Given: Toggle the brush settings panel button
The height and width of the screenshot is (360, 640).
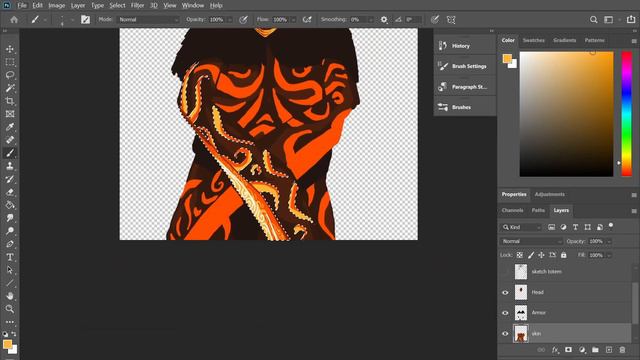Looking at the screenshot, I should click(x=85, y=20).
